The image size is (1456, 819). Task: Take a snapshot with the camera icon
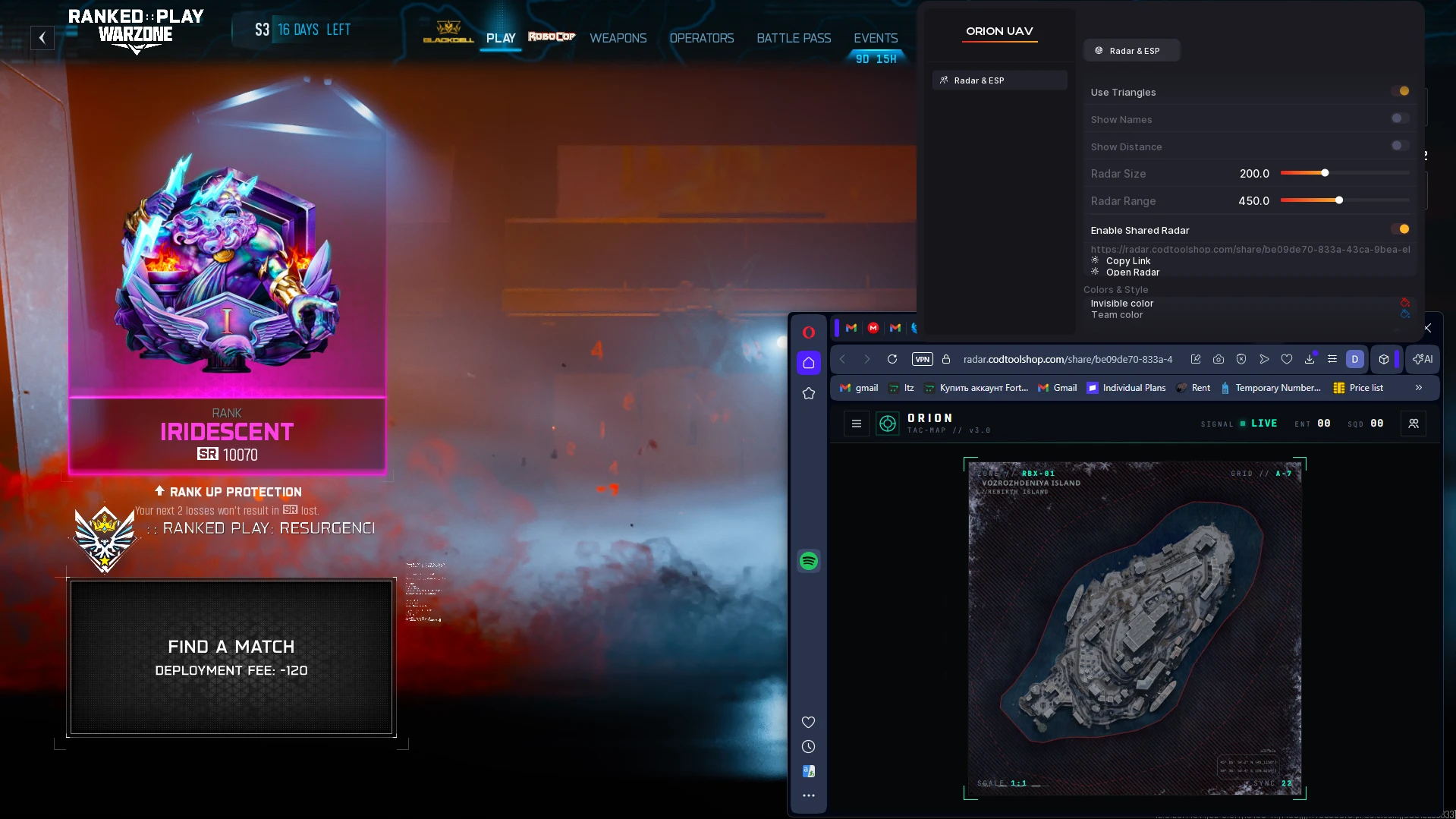(x=1219, y=359)
